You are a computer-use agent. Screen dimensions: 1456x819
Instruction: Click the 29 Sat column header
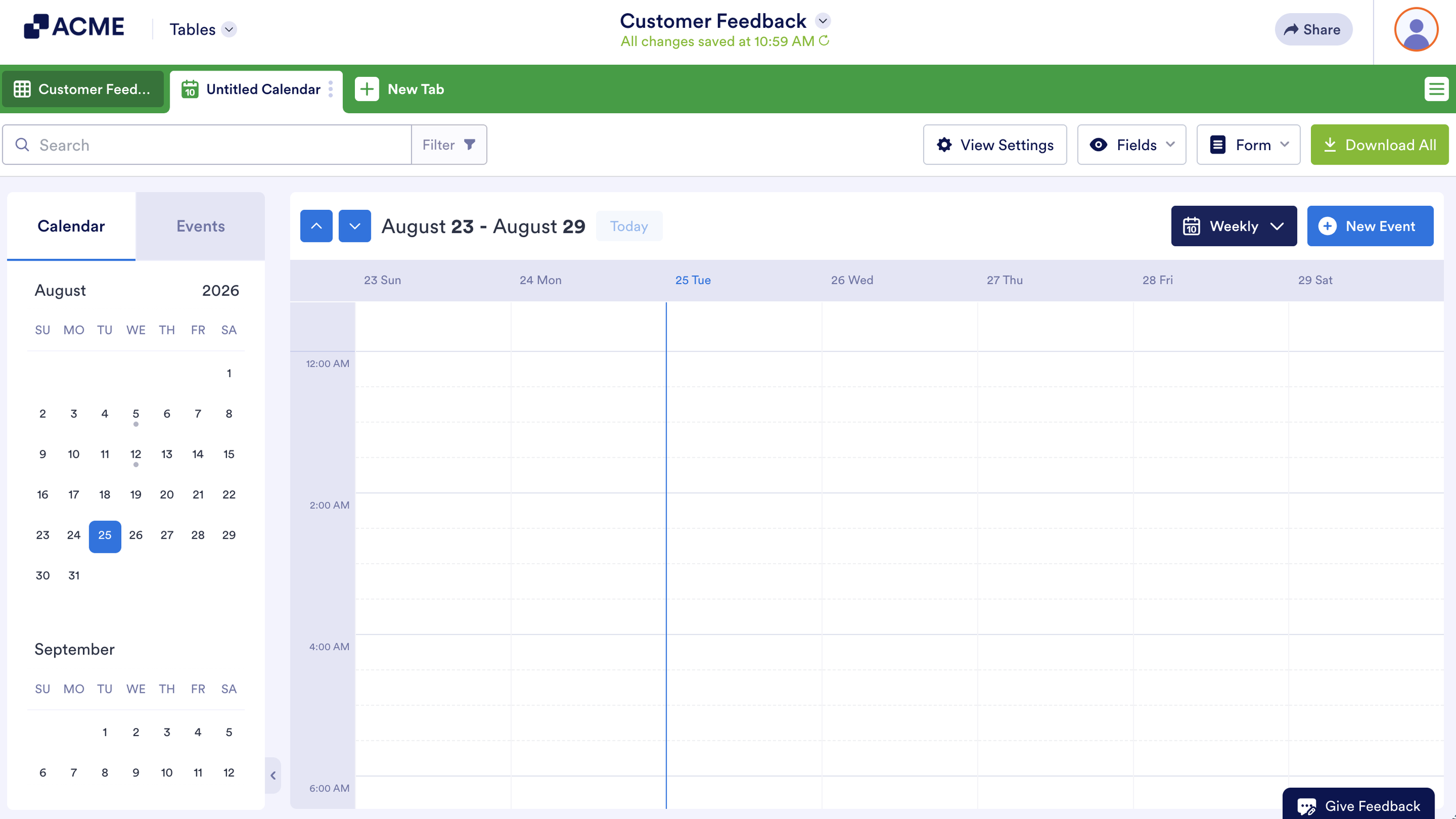coord(1315,280)
